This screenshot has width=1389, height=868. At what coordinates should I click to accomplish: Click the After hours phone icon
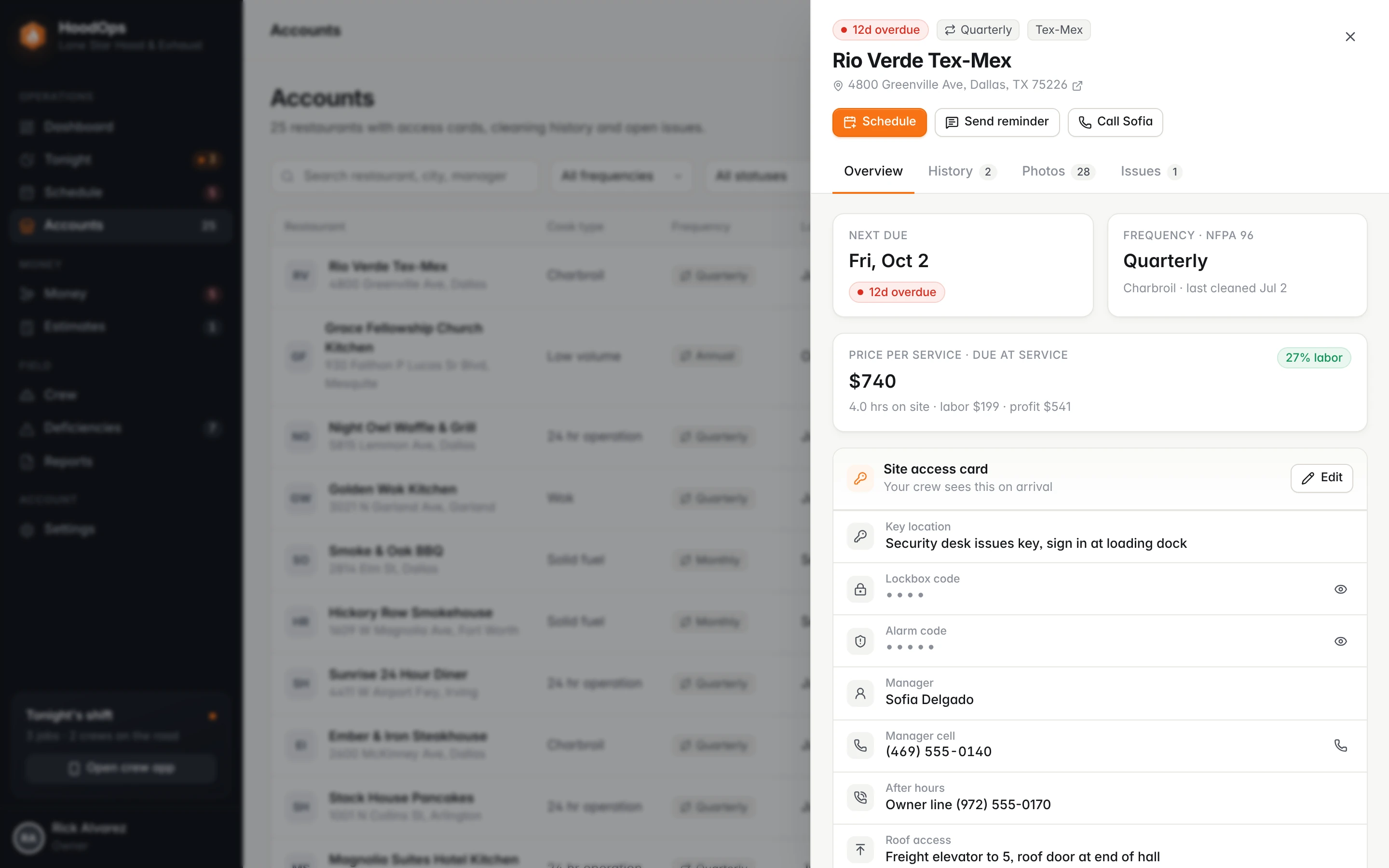click(860, 797)
